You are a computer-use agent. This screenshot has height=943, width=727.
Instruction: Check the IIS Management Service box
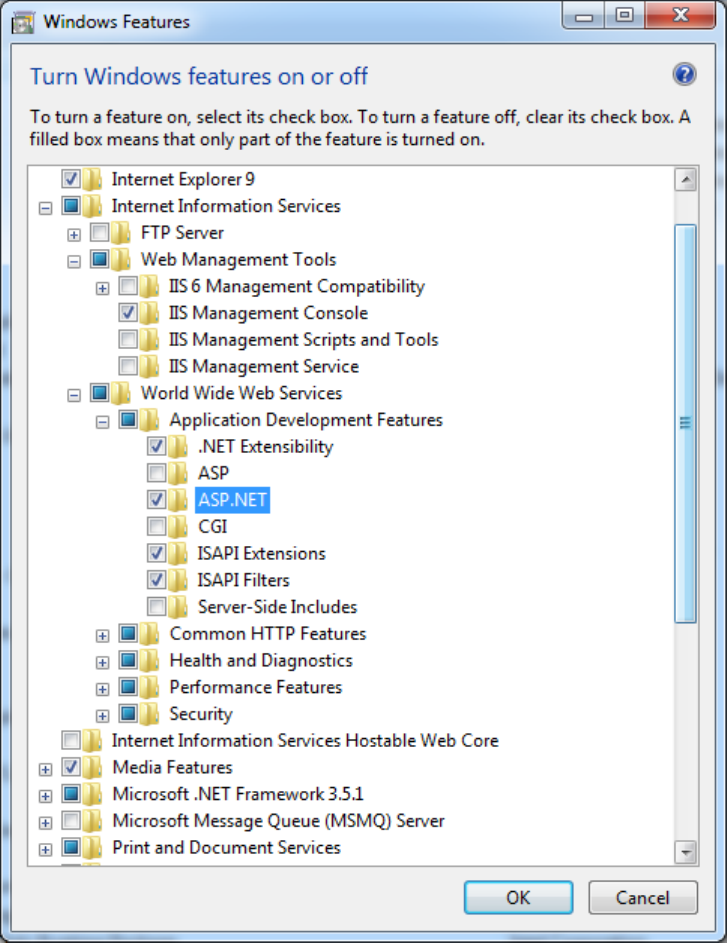[128, 366]
